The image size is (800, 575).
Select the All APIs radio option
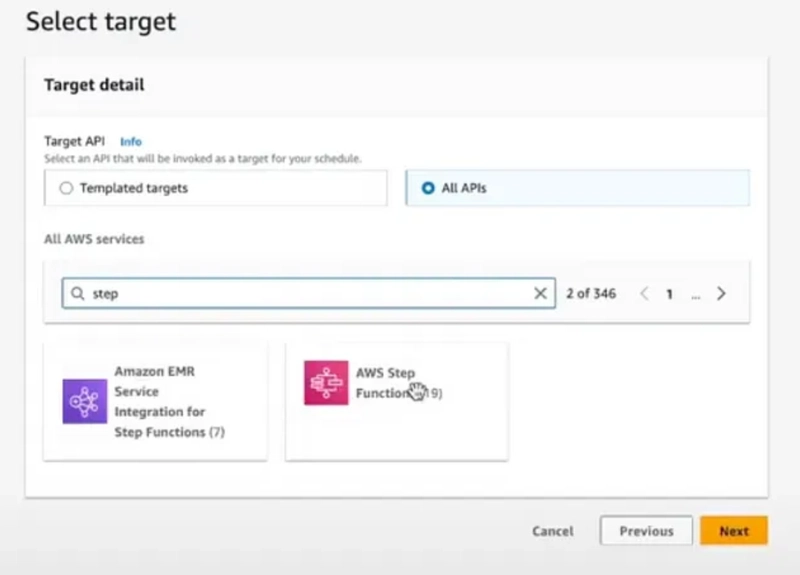428,188
